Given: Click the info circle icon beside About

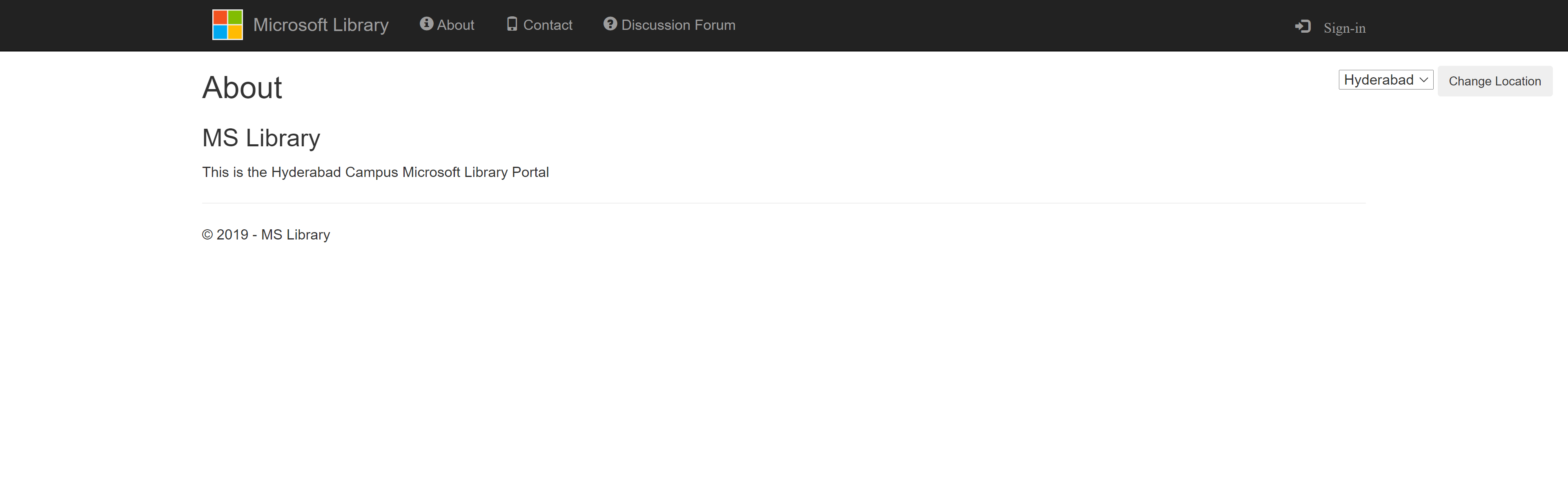Looking at the screenshot, I should 426,24.
